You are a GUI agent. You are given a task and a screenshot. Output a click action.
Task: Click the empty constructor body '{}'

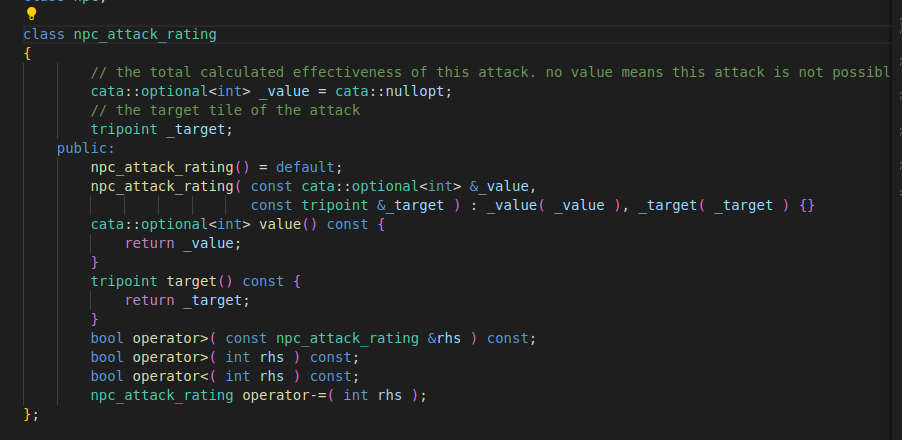point(807,205)
